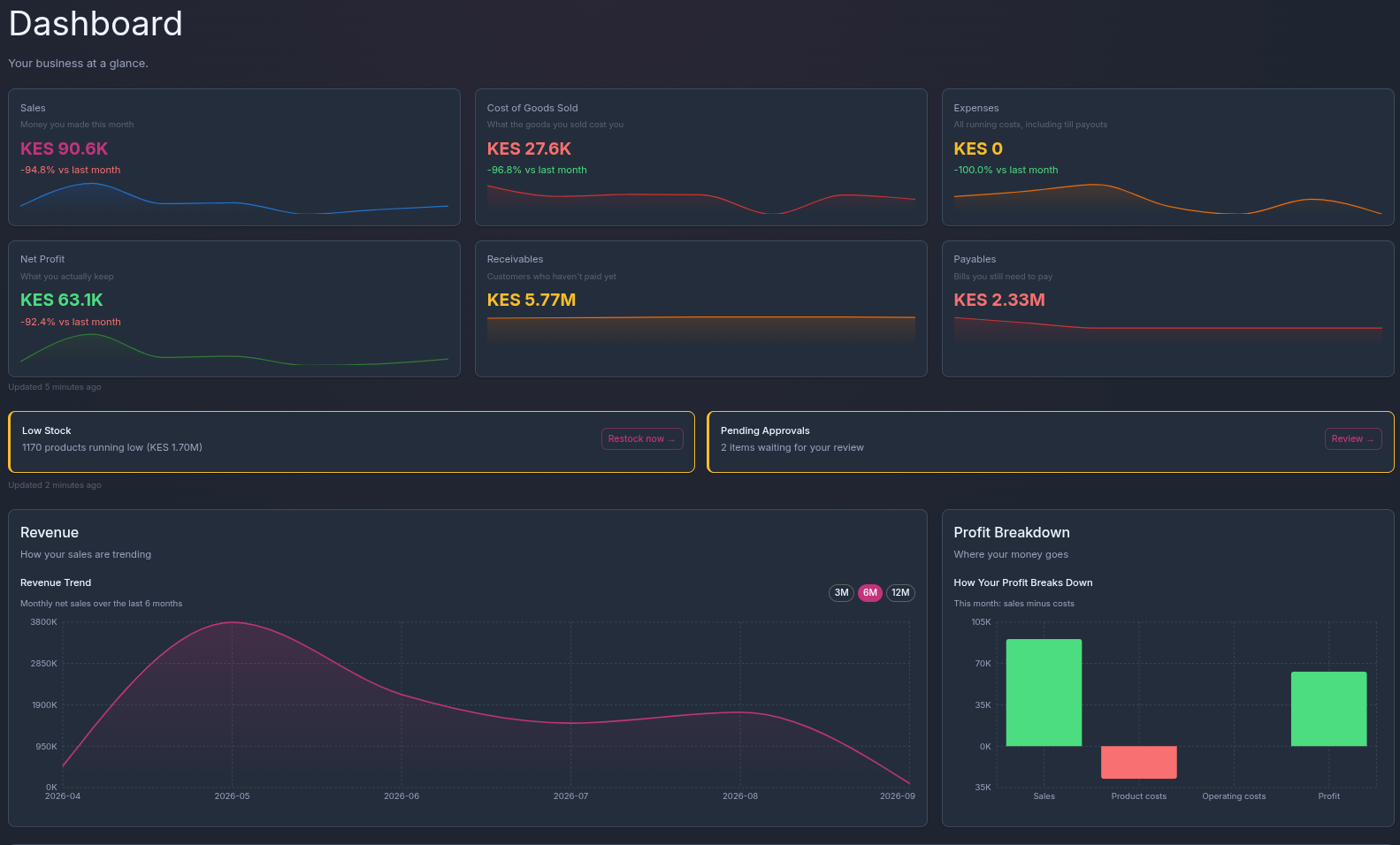Click the Low Stock alert title

(x=47, y=430)
